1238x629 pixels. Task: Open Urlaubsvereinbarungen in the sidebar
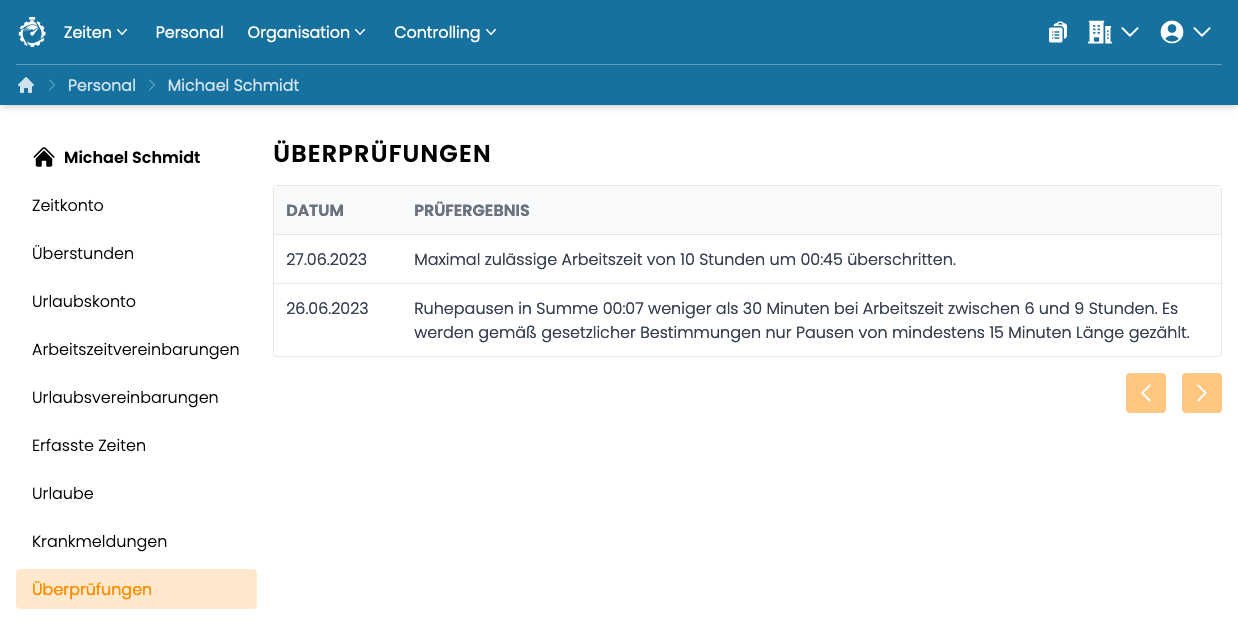pyautogui.click(x=125, y=397)
